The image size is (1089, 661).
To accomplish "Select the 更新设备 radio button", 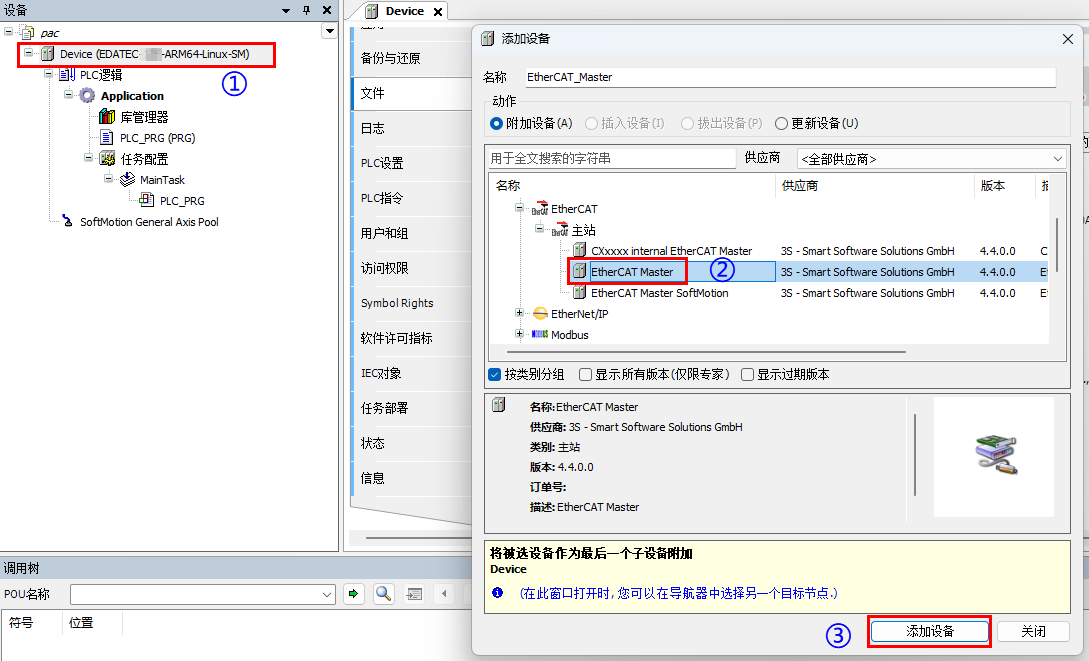I will click(x=781, y=124).
